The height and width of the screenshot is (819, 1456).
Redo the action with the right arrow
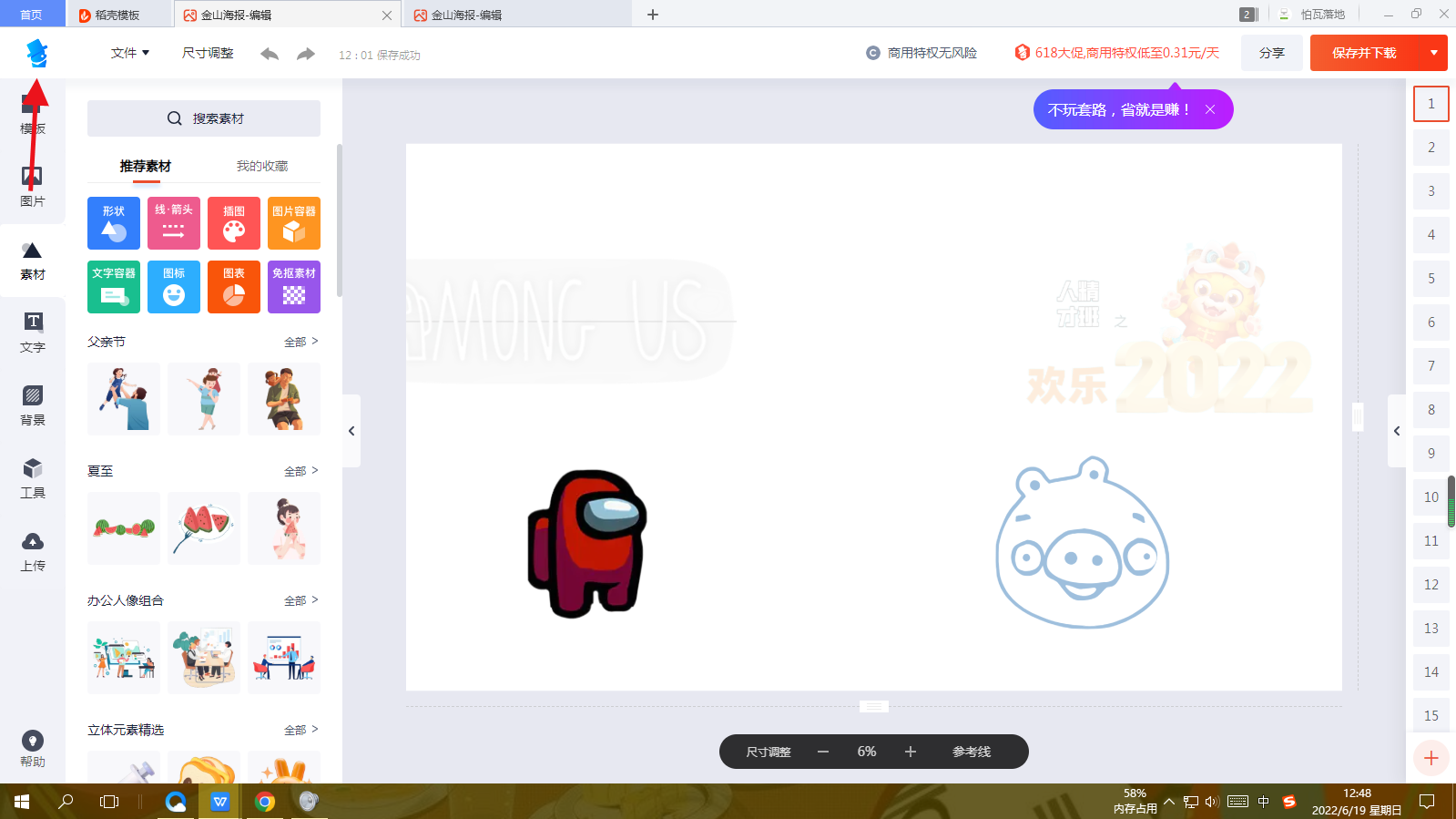tap(306, 54)
